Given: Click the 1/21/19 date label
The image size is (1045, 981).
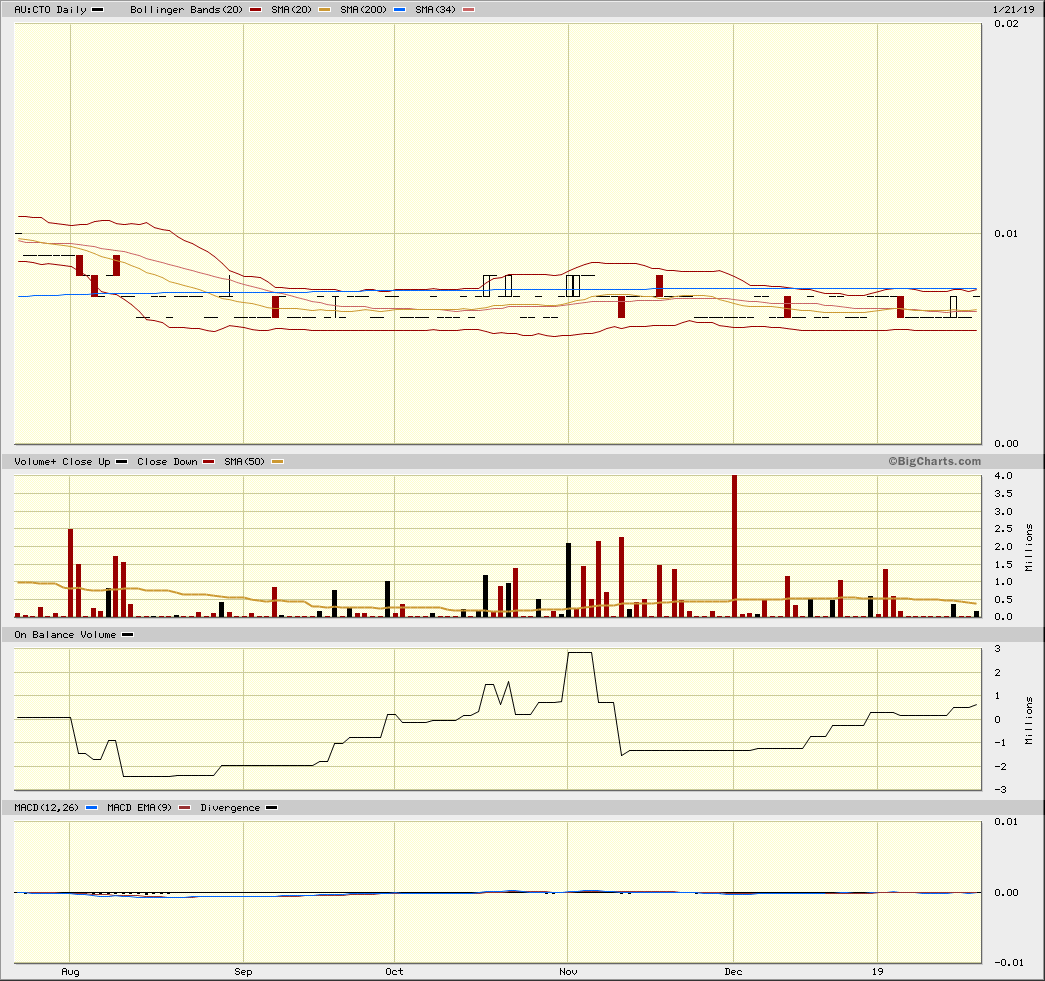Looking at the screenshot, I should tap(1014, 9).
